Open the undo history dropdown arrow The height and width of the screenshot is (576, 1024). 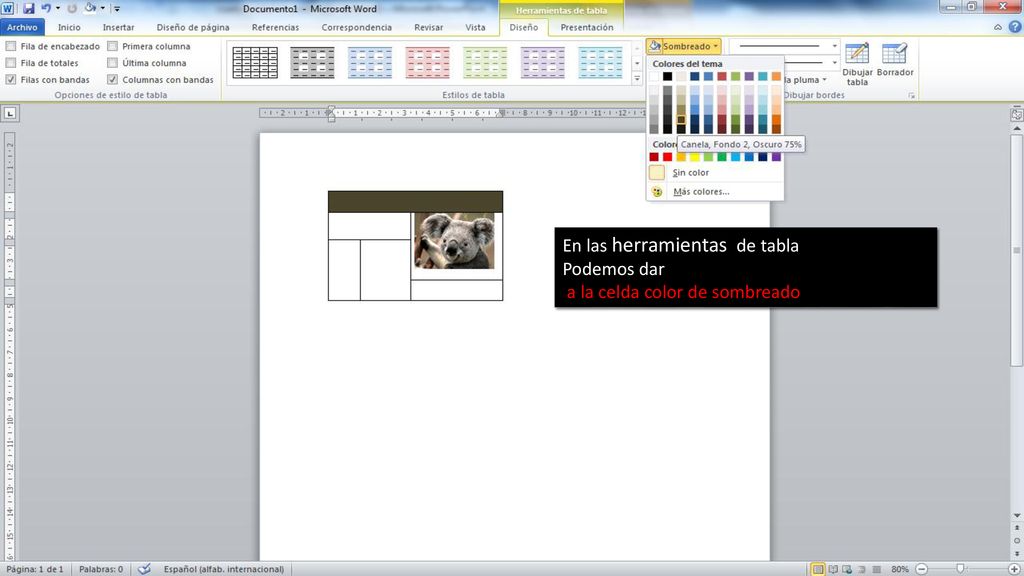pyautogui.click(x=58, y=8)
